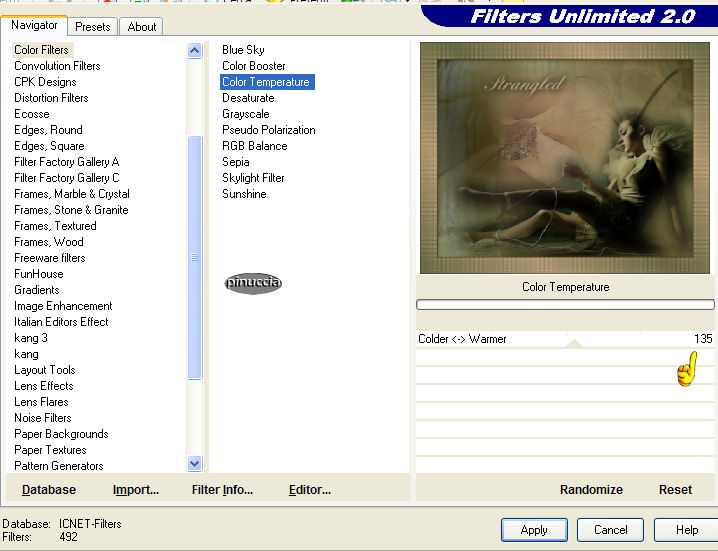Click the Colder <-> Warmer slider handle
This screenshot has height=551, width=718.
574,343
